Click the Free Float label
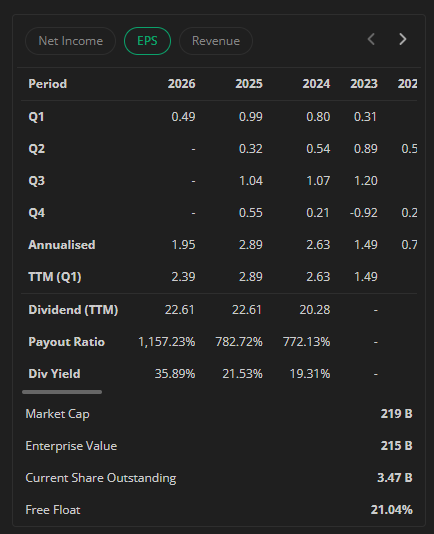Viewport: 434px width, 534px height. pos(53,510)
